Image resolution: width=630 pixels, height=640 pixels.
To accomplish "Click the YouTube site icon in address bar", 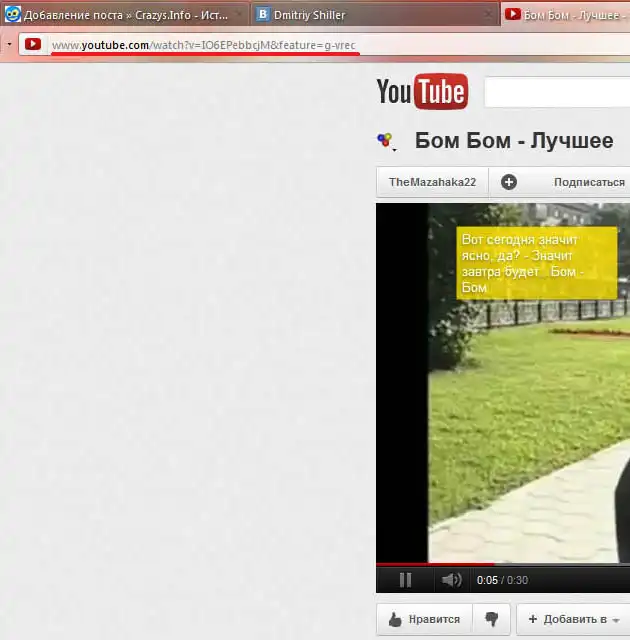I will 33,45.
